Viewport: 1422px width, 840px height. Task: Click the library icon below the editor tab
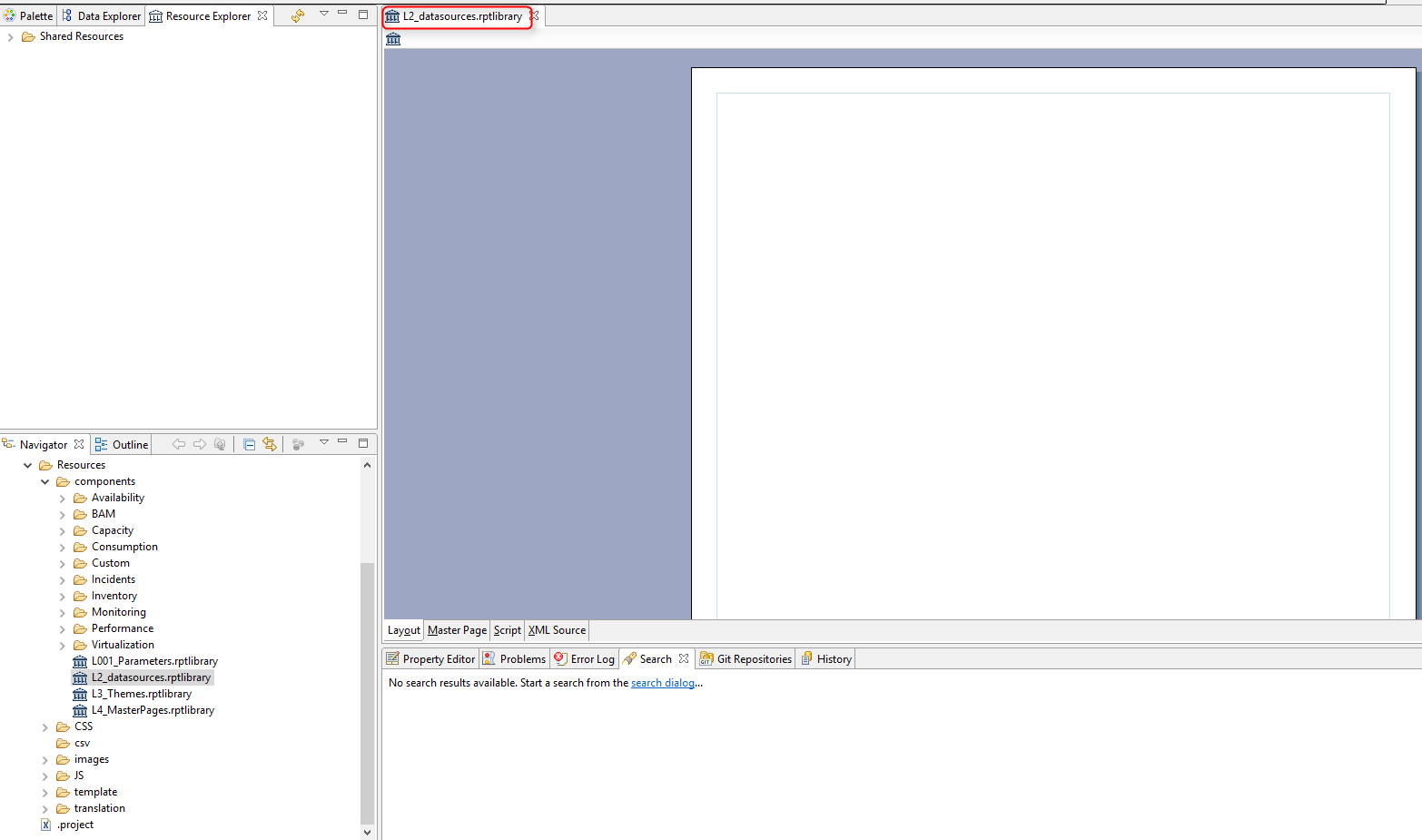point(392,39)
